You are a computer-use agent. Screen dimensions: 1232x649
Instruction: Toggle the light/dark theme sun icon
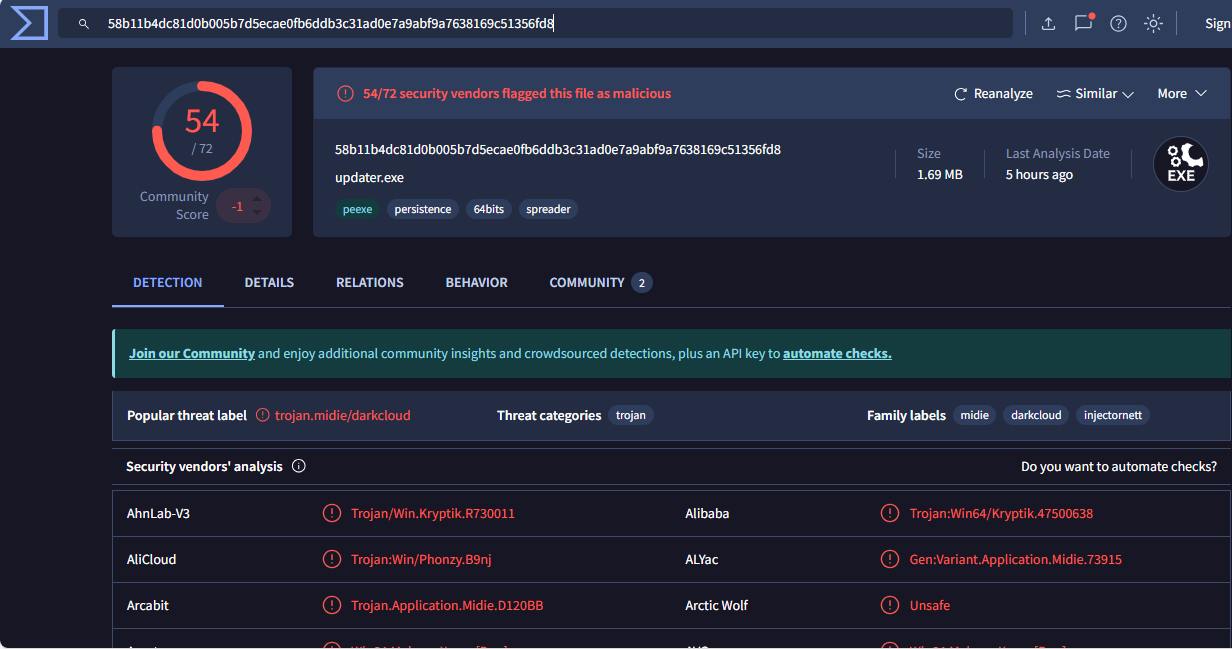tap(1153, 24)
